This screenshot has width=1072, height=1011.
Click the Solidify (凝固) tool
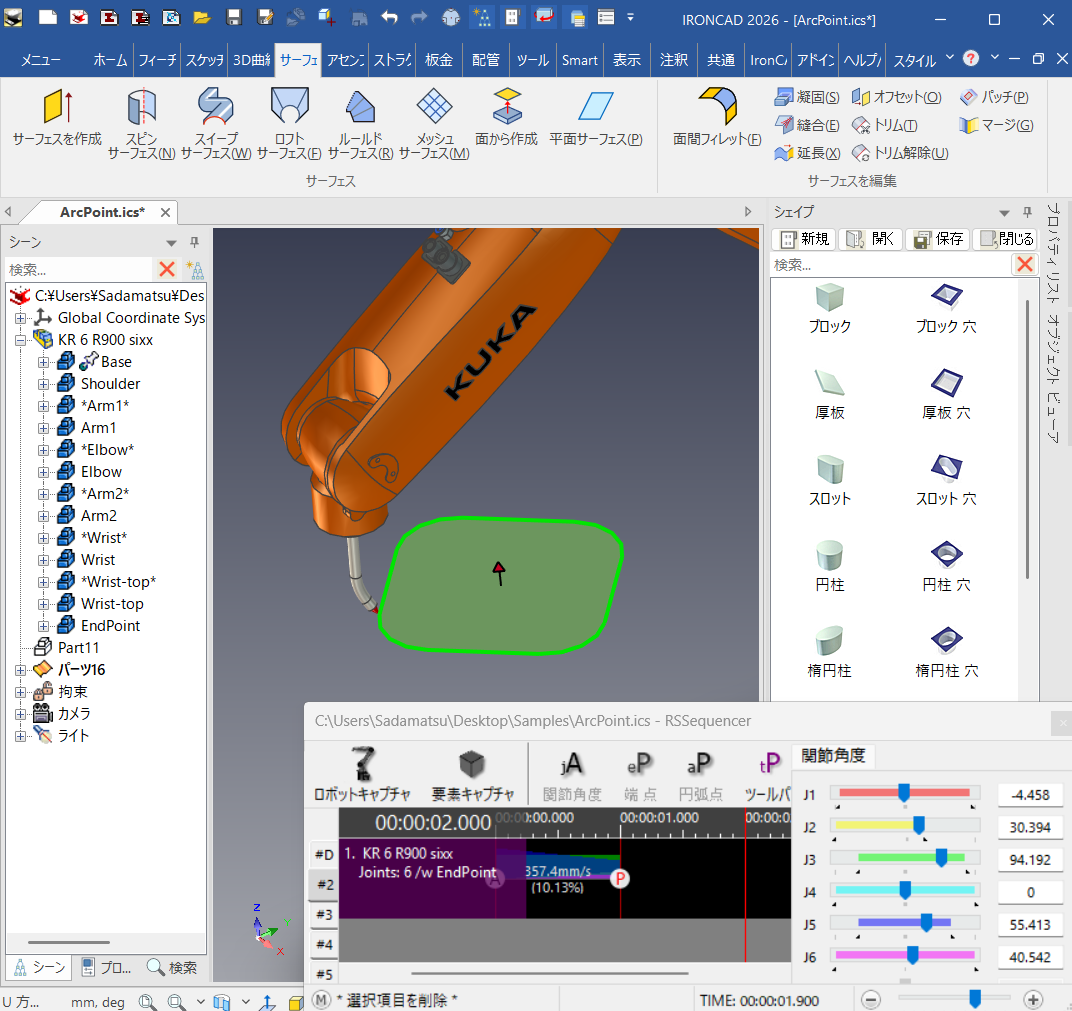(x=807, y=97)
